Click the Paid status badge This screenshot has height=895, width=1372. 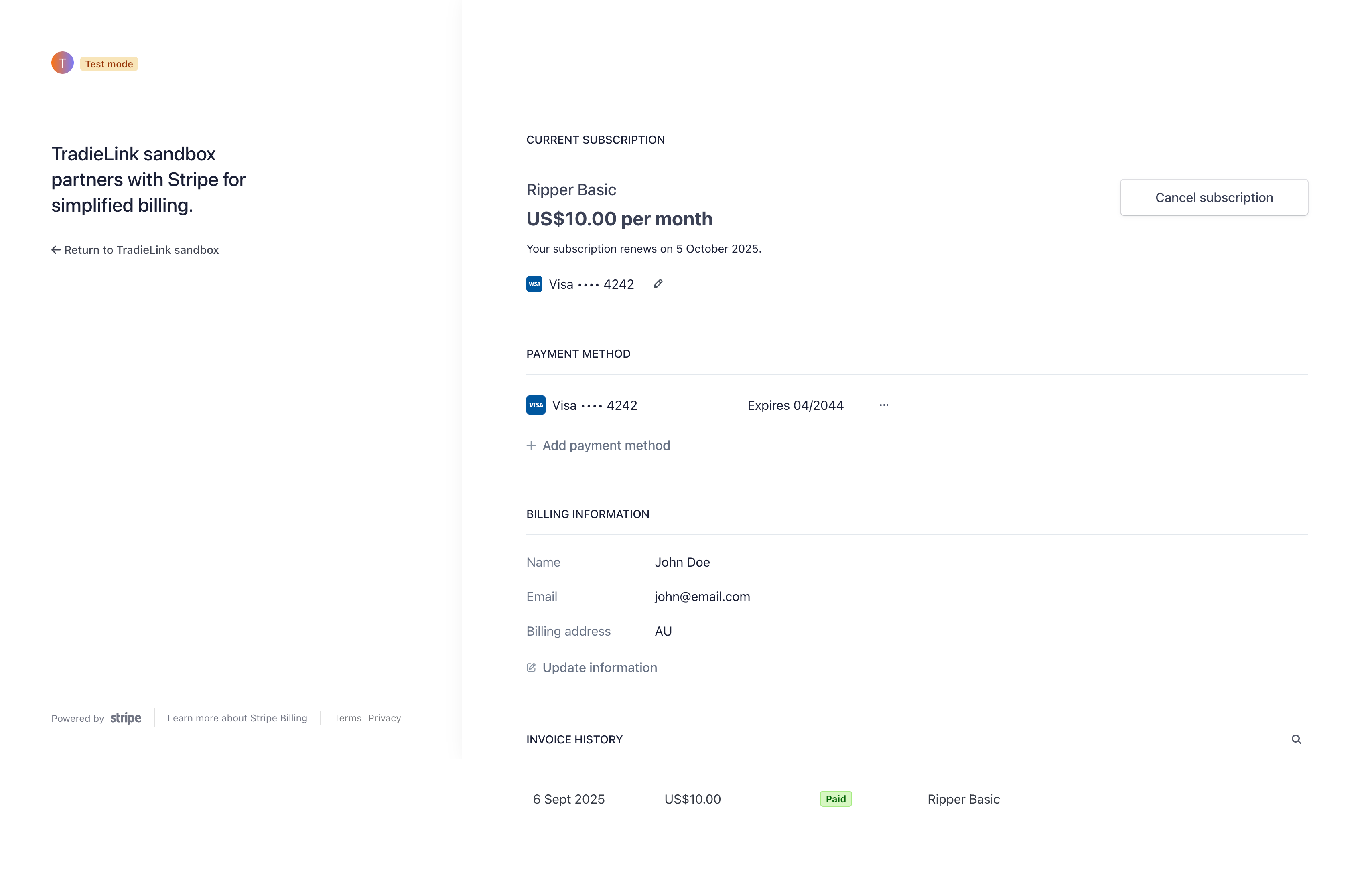click(835, 799)
